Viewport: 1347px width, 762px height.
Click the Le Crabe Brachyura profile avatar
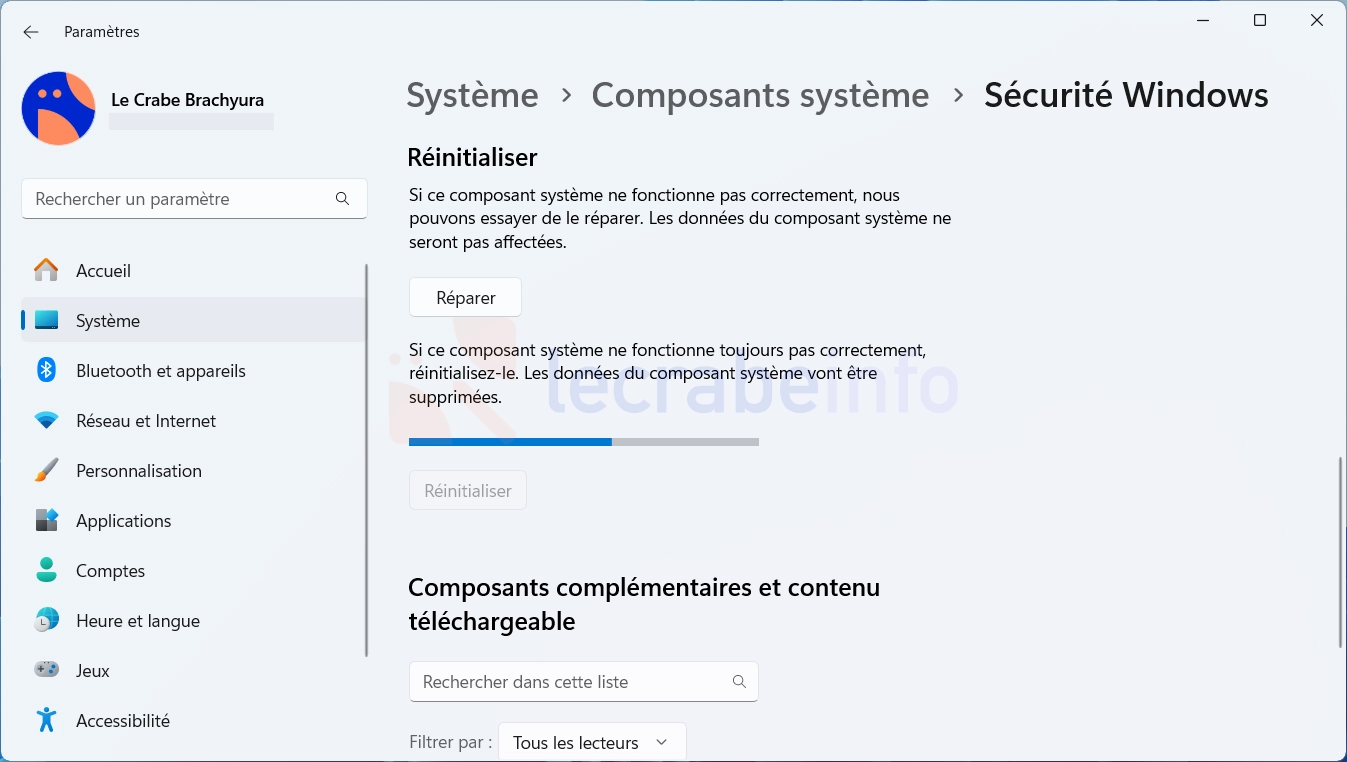(x=58, y=108)
